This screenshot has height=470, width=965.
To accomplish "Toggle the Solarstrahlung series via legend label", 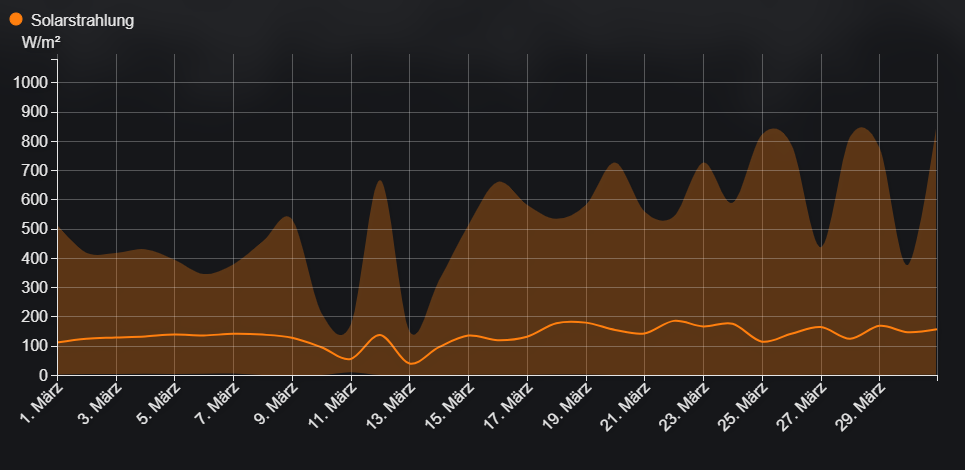I will tap(82, 20).
